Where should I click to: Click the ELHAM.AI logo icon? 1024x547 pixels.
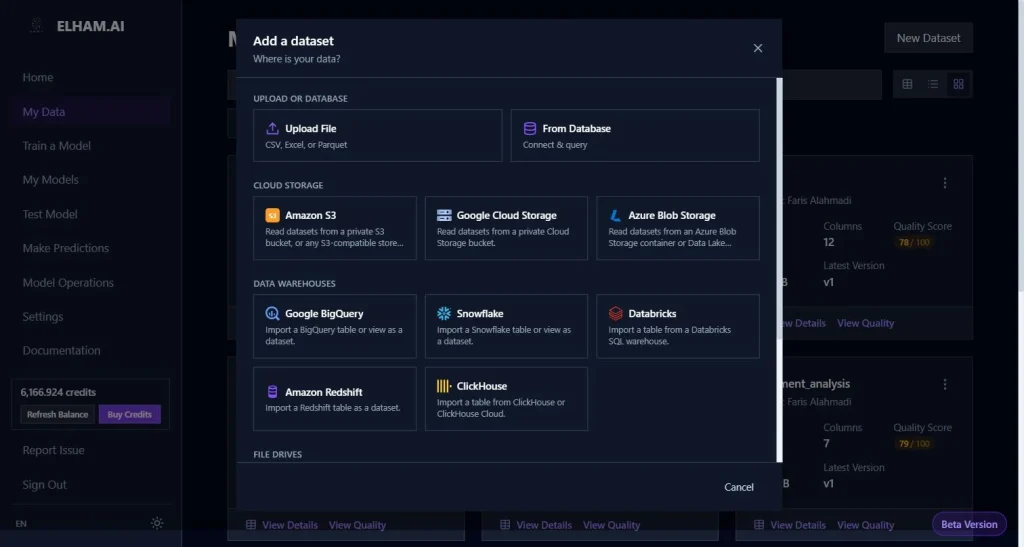tap(37, 26)
